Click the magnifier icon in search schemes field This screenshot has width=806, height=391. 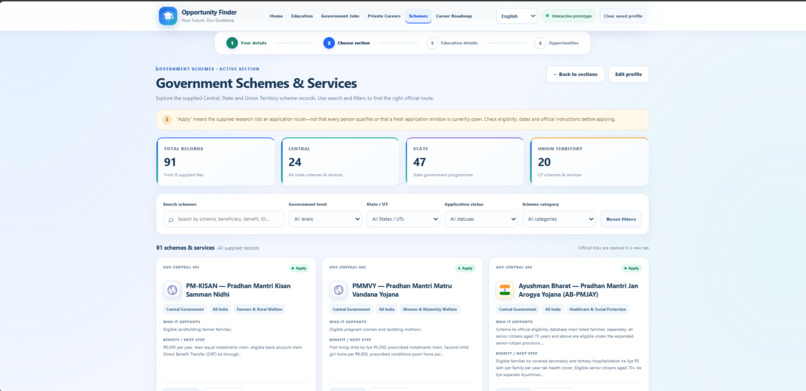(171, 219)
